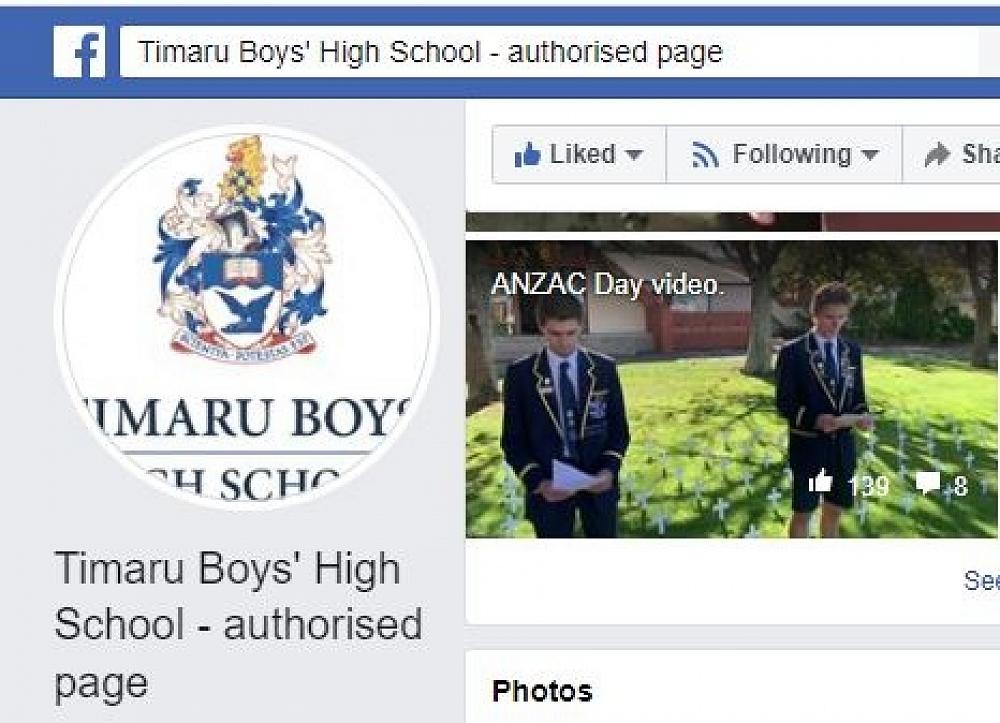This screenshot has width=1000, height=723.
Task: Click the See all link below the video
Action: click(982, 580)
